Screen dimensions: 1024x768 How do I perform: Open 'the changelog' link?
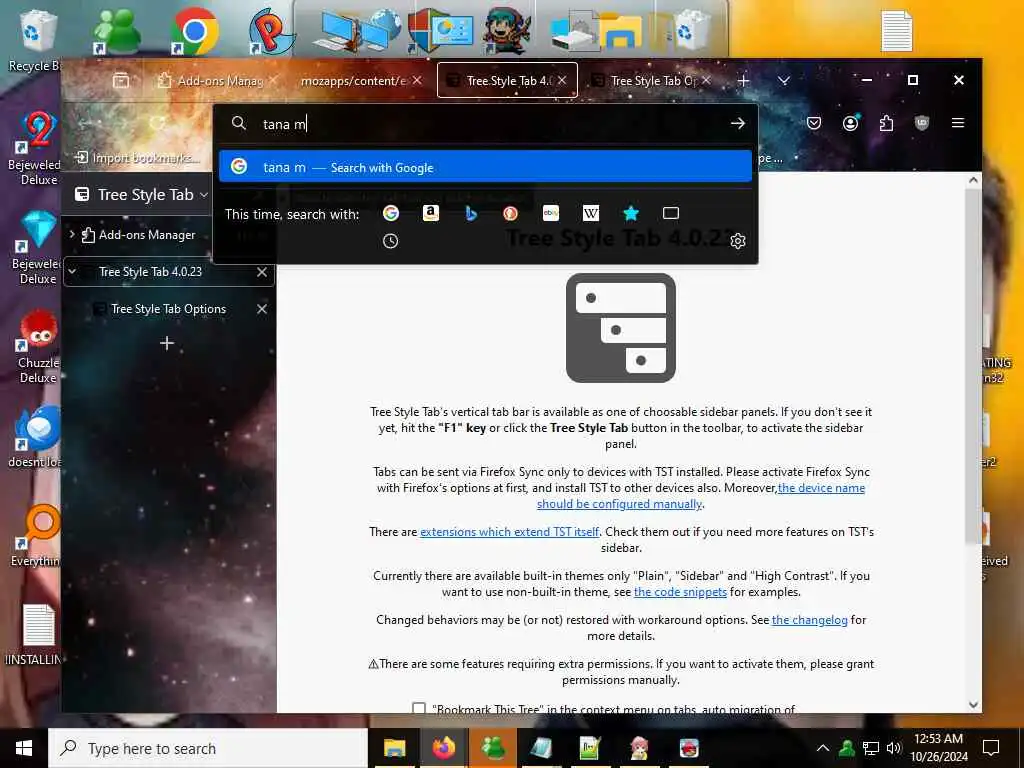[809, 620]
